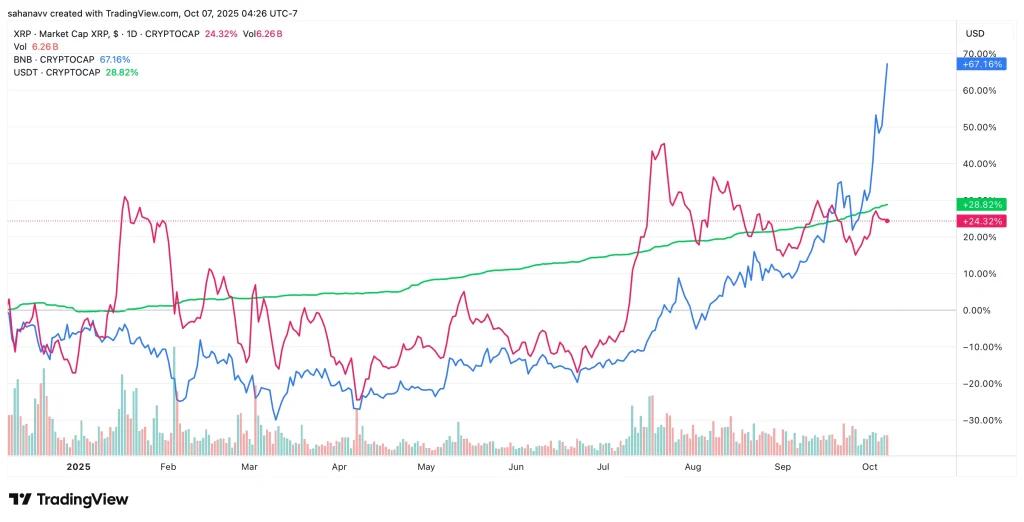
Task: Select the USDT CRYPTOCAP legend entry
Action: click(x=56, y=73)
